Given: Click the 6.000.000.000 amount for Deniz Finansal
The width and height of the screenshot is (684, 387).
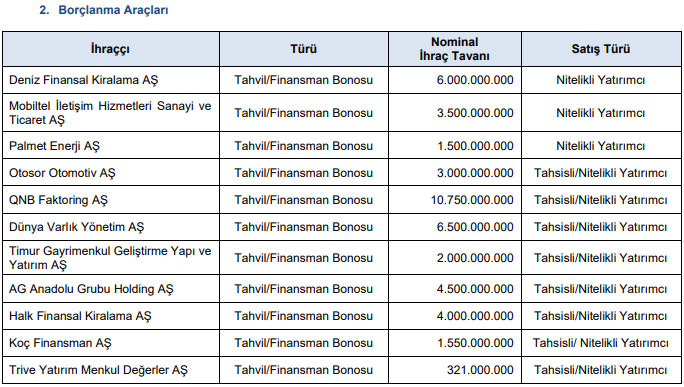Looking at the screenshot, I should [x=475, y=80].
